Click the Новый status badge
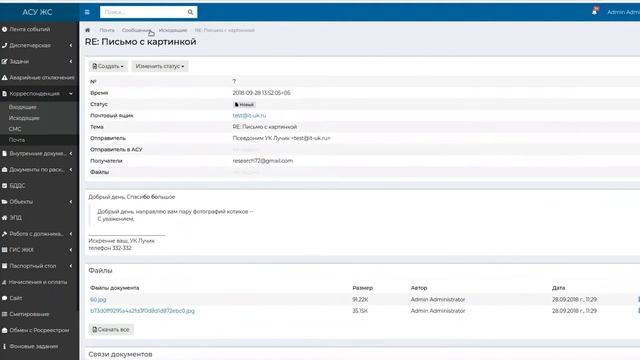 coord(244,104)
